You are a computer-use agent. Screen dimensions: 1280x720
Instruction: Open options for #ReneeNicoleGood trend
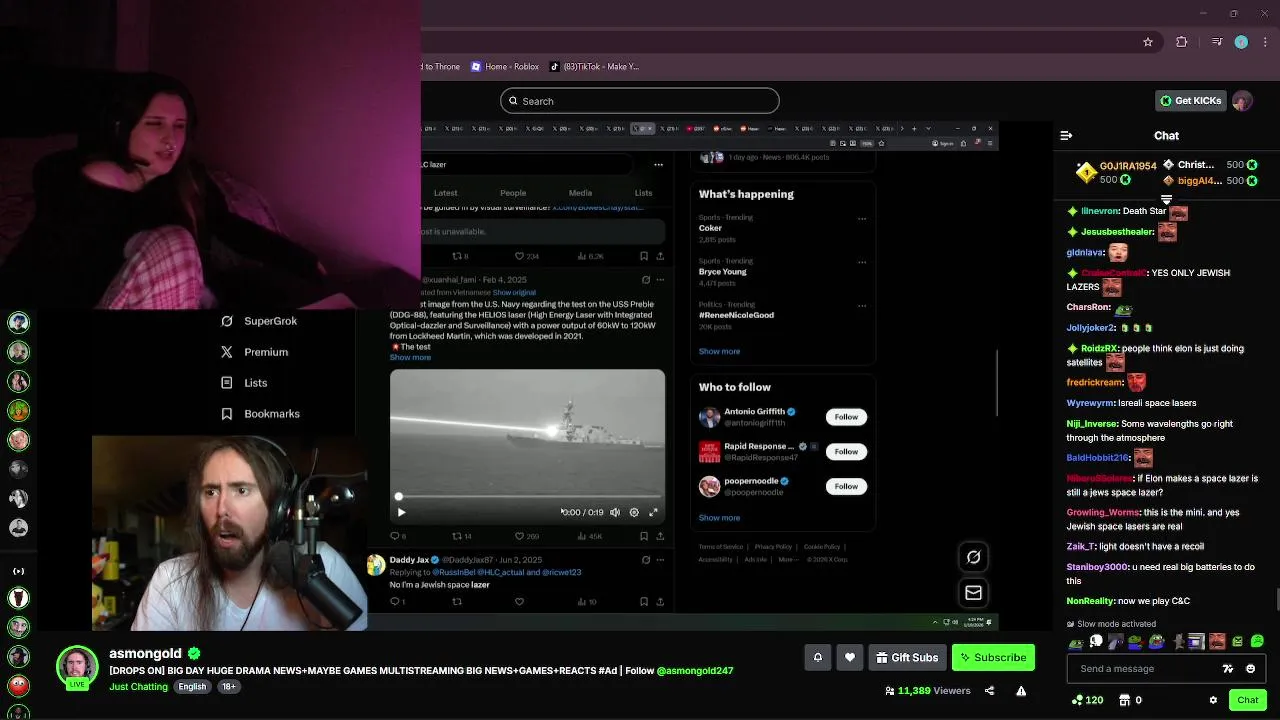pyautogui.click(x=862, y=306)
